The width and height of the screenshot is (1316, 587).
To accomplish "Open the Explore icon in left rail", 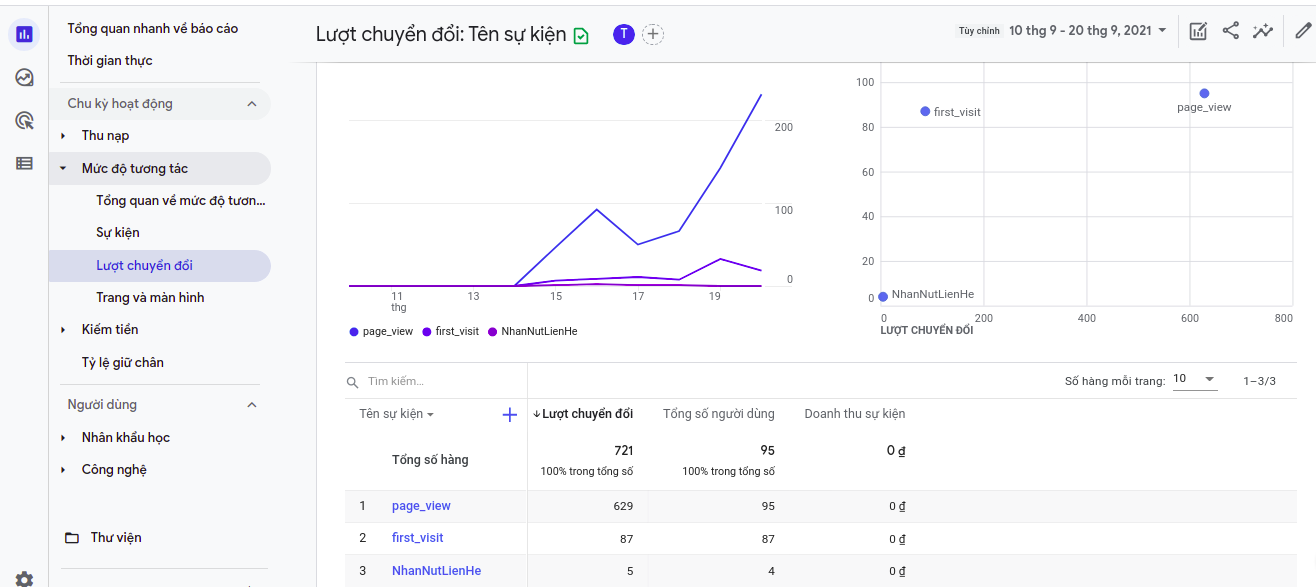I will [x=24, y=77].
